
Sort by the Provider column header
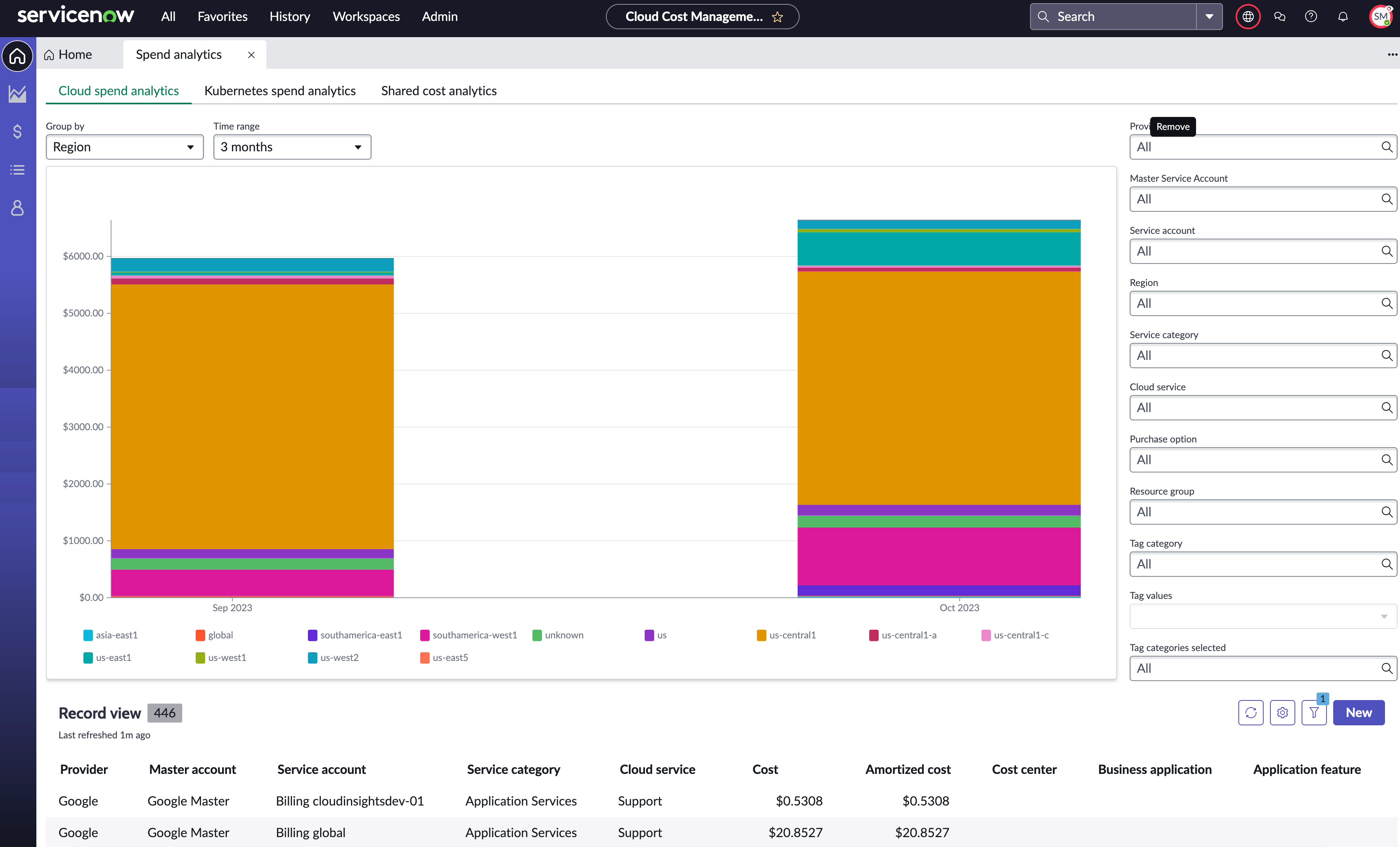point(84,769)
